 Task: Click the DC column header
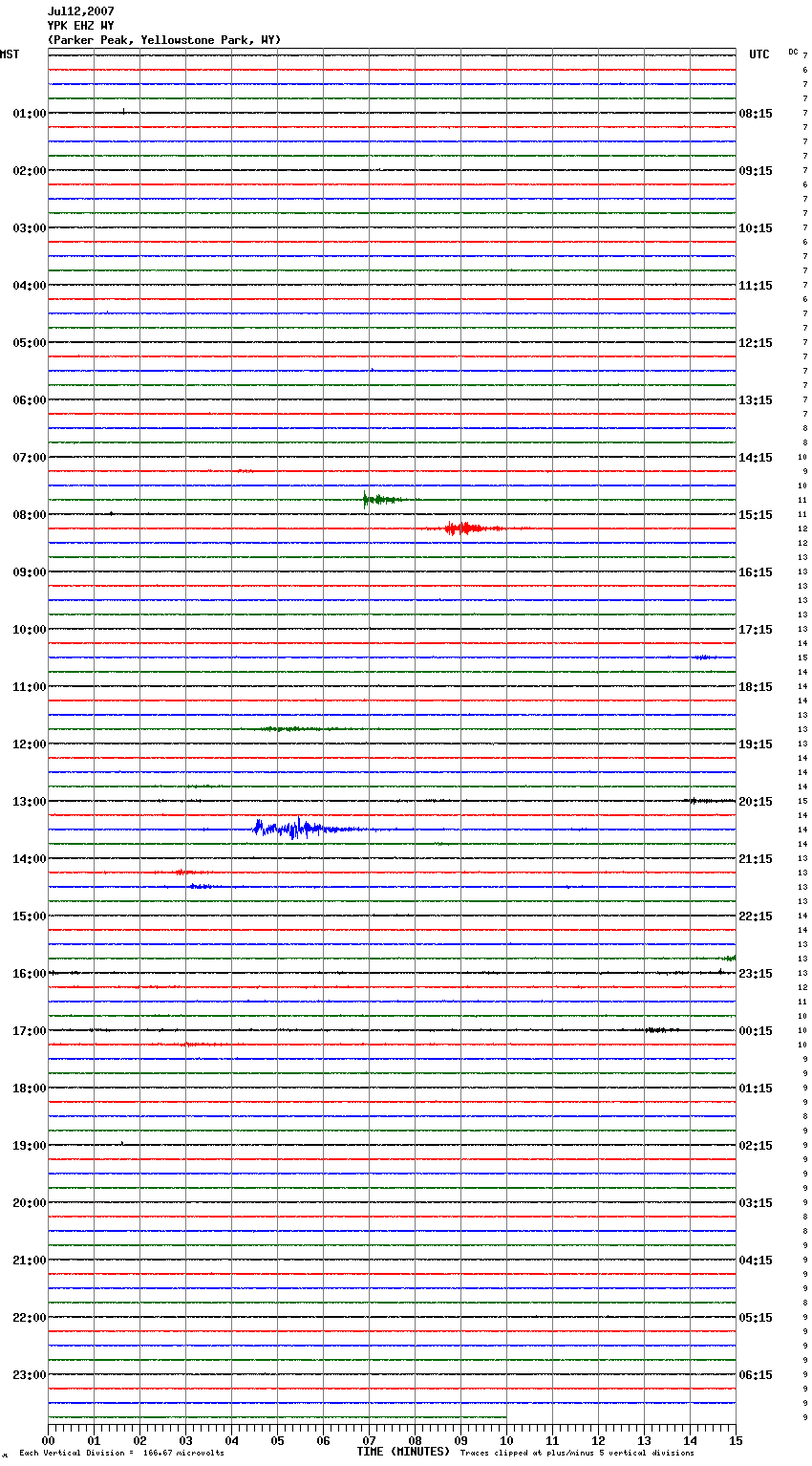(793, 52)
